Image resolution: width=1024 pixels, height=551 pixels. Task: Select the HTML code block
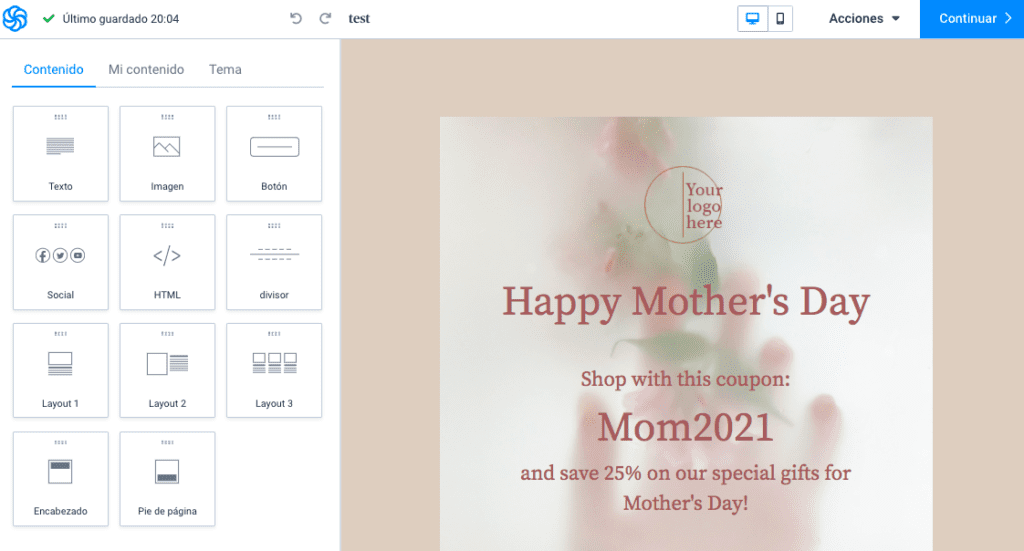pos(167,262)
